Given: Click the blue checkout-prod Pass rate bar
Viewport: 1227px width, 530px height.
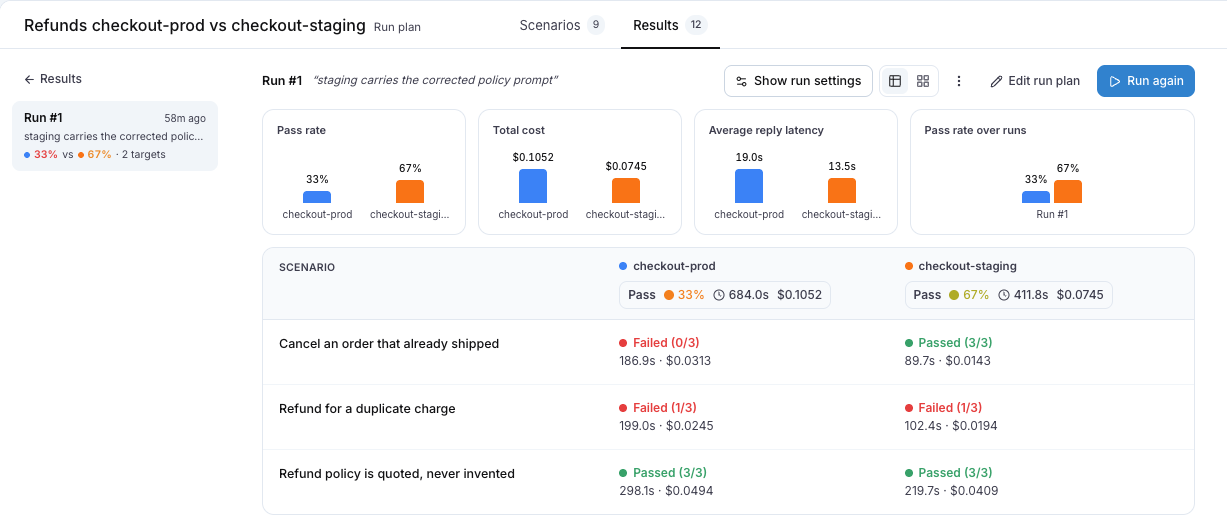Looking at the screenshot, I should click(x=317, y=197).
